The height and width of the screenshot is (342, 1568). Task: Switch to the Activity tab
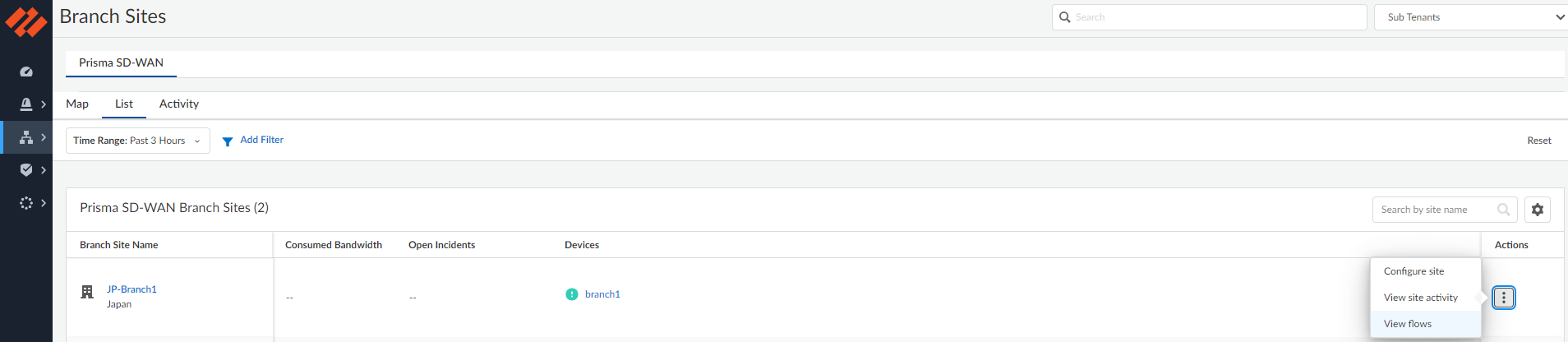(178, 104)
